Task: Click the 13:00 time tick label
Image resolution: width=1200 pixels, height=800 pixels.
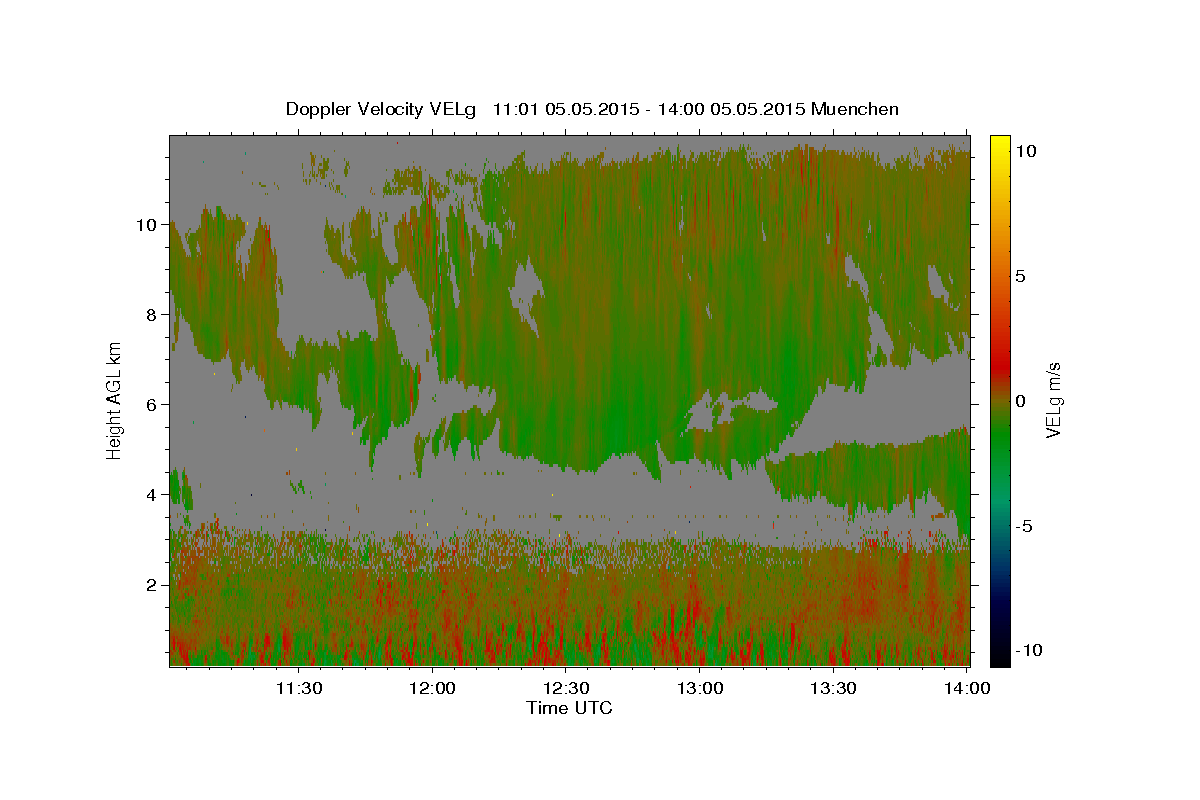Action: tap(700, 688)
